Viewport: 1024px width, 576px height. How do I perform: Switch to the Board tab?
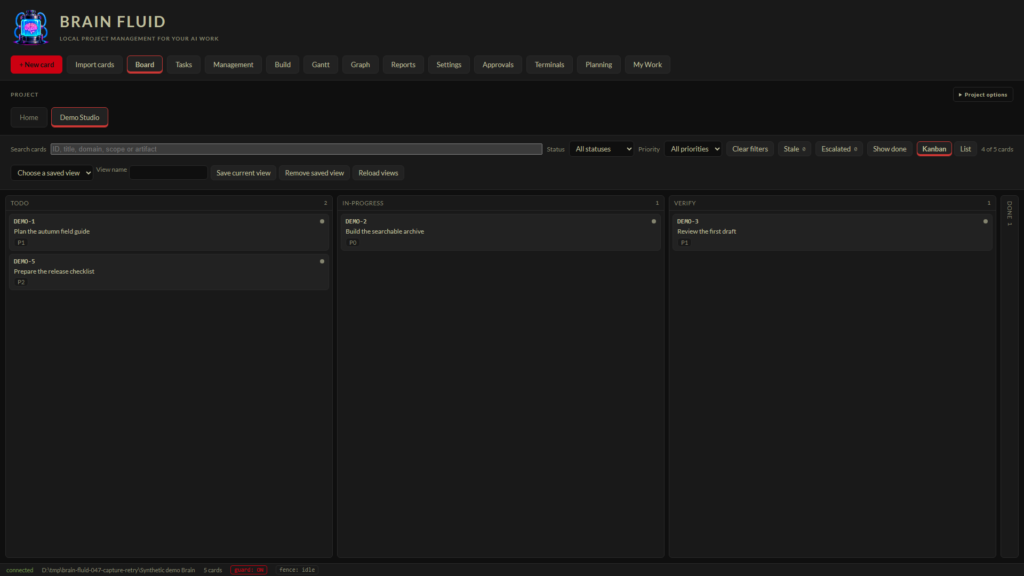coord(144,65)
